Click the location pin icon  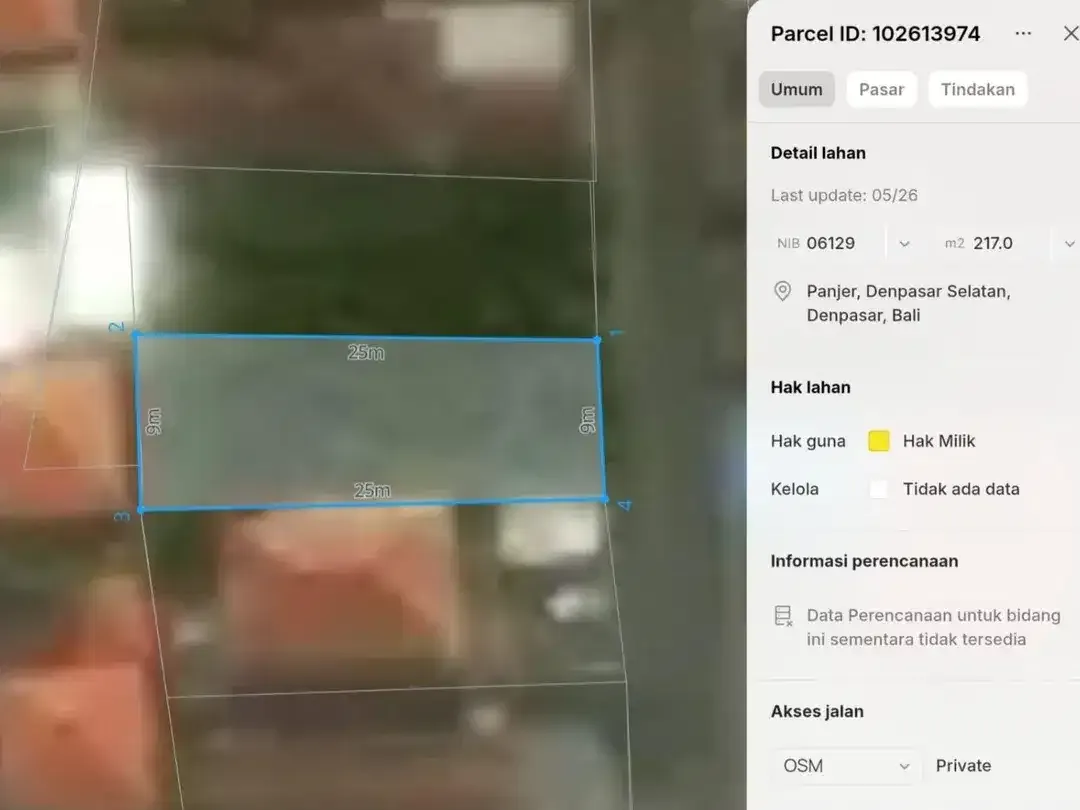(782, 291)
